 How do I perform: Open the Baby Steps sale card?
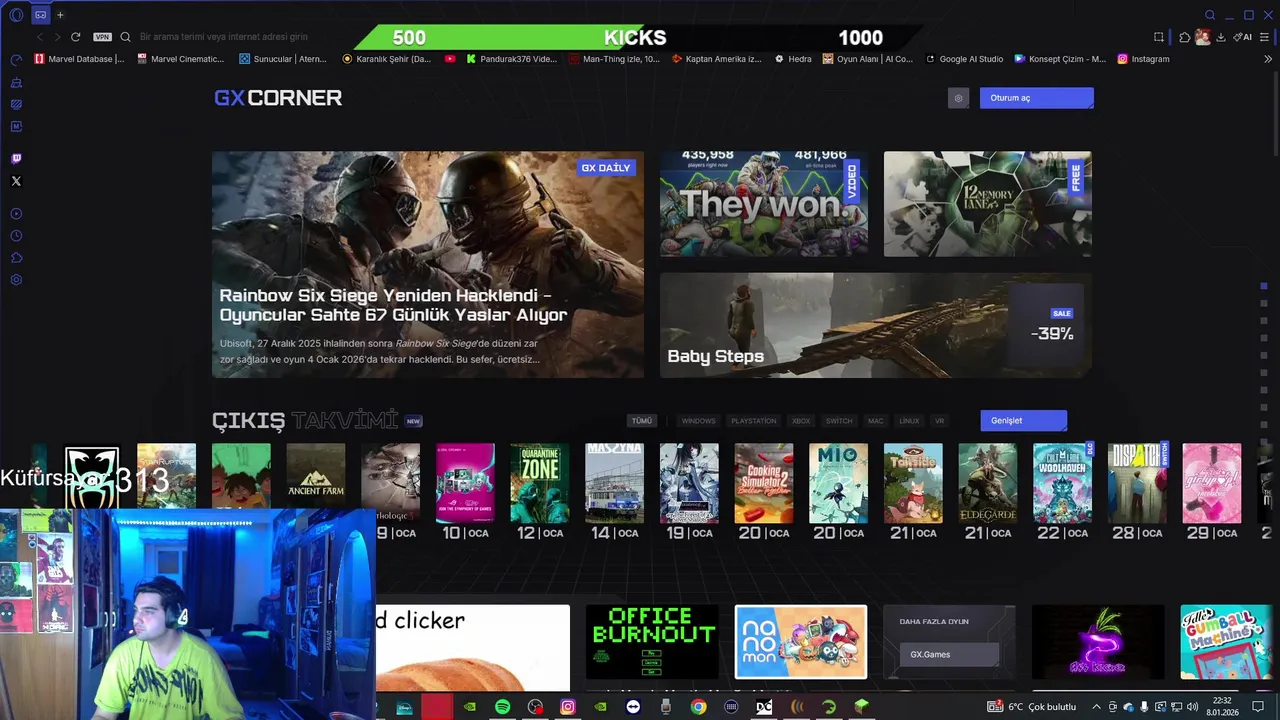pos(876,326)
